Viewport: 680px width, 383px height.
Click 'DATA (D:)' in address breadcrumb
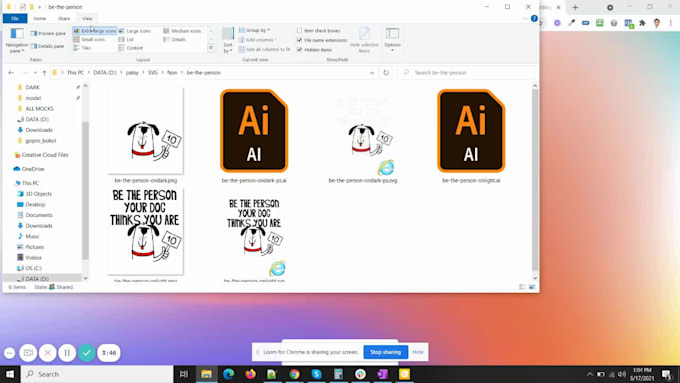105,73
